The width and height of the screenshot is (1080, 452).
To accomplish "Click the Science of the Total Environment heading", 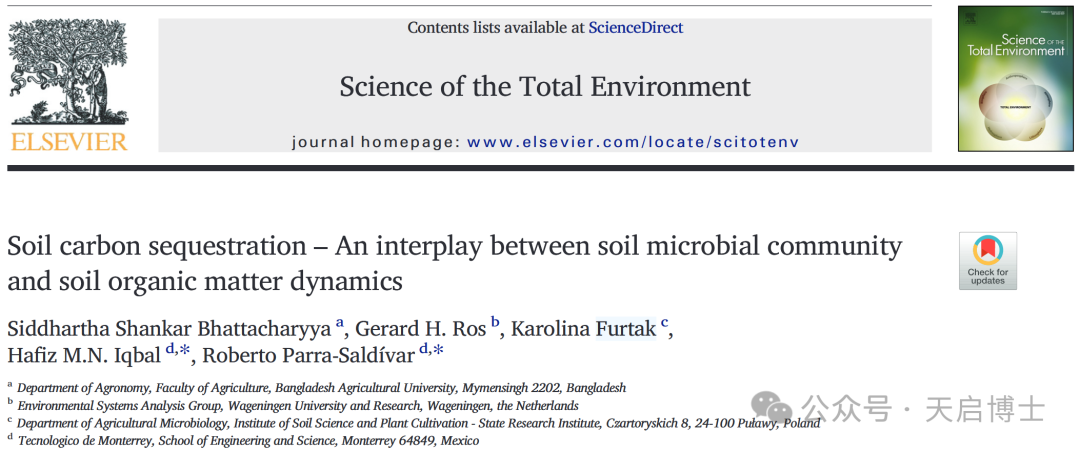I will click(545, 87).
